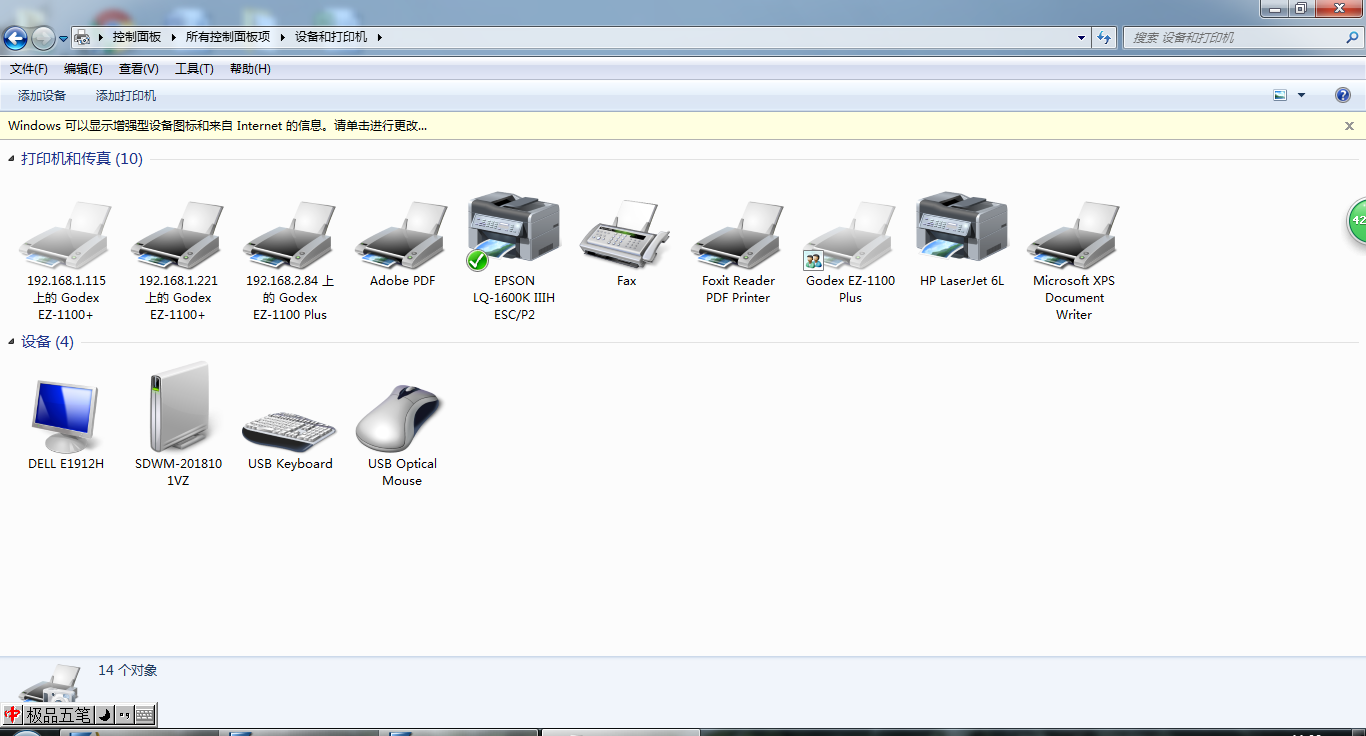Open the 文件(F) menu
The image size is (1366, 736).
(29, 69)
